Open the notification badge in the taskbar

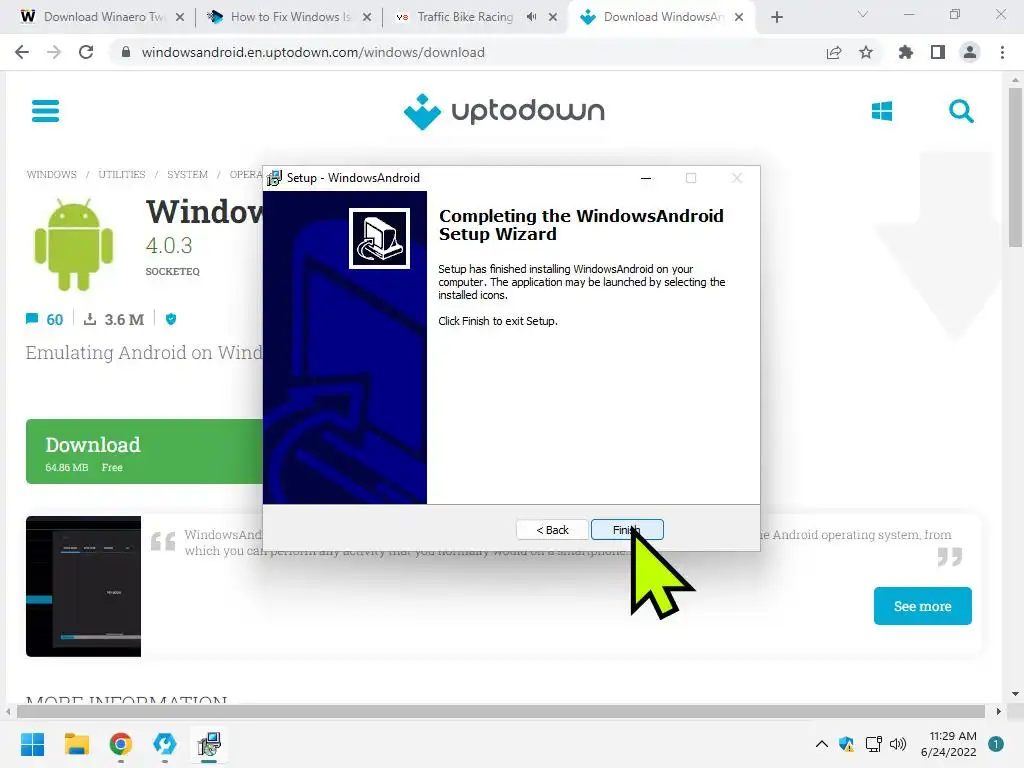(996, 744)
